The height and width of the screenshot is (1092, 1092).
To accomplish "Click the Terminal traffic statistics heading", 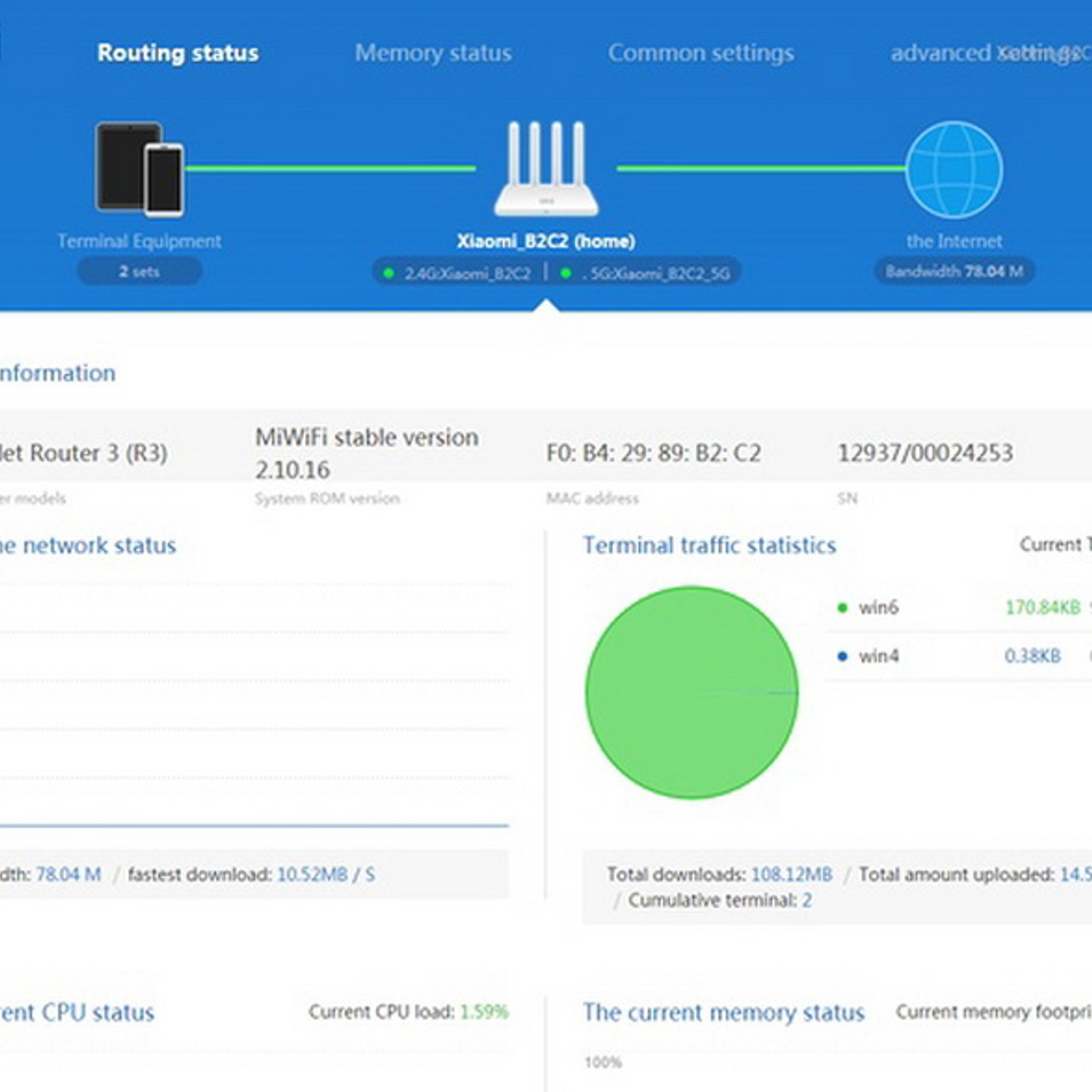I will pyautogui.click(x=710, y=545).
